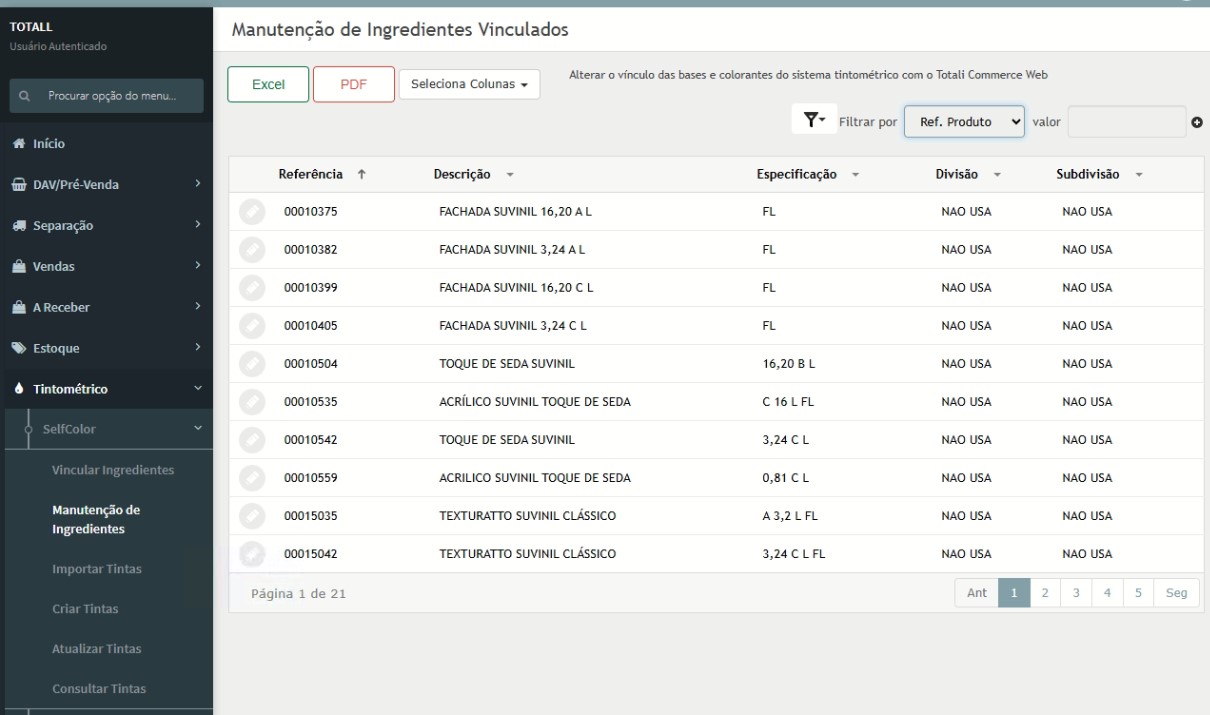
Task: Open the Seleciona Colunas dropdown
Action: [469, 85]
